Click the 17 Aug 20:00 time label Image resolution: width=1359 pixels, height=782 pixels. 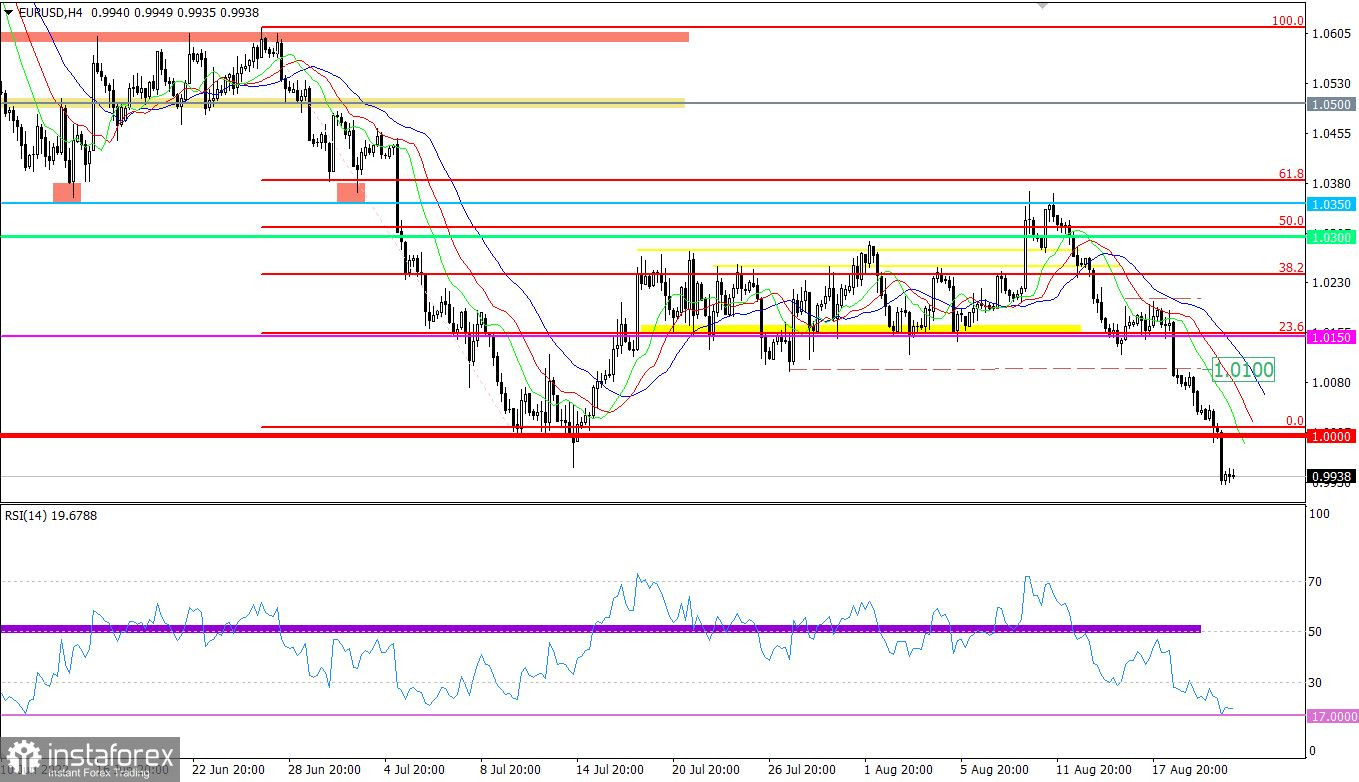(1188, 770)
